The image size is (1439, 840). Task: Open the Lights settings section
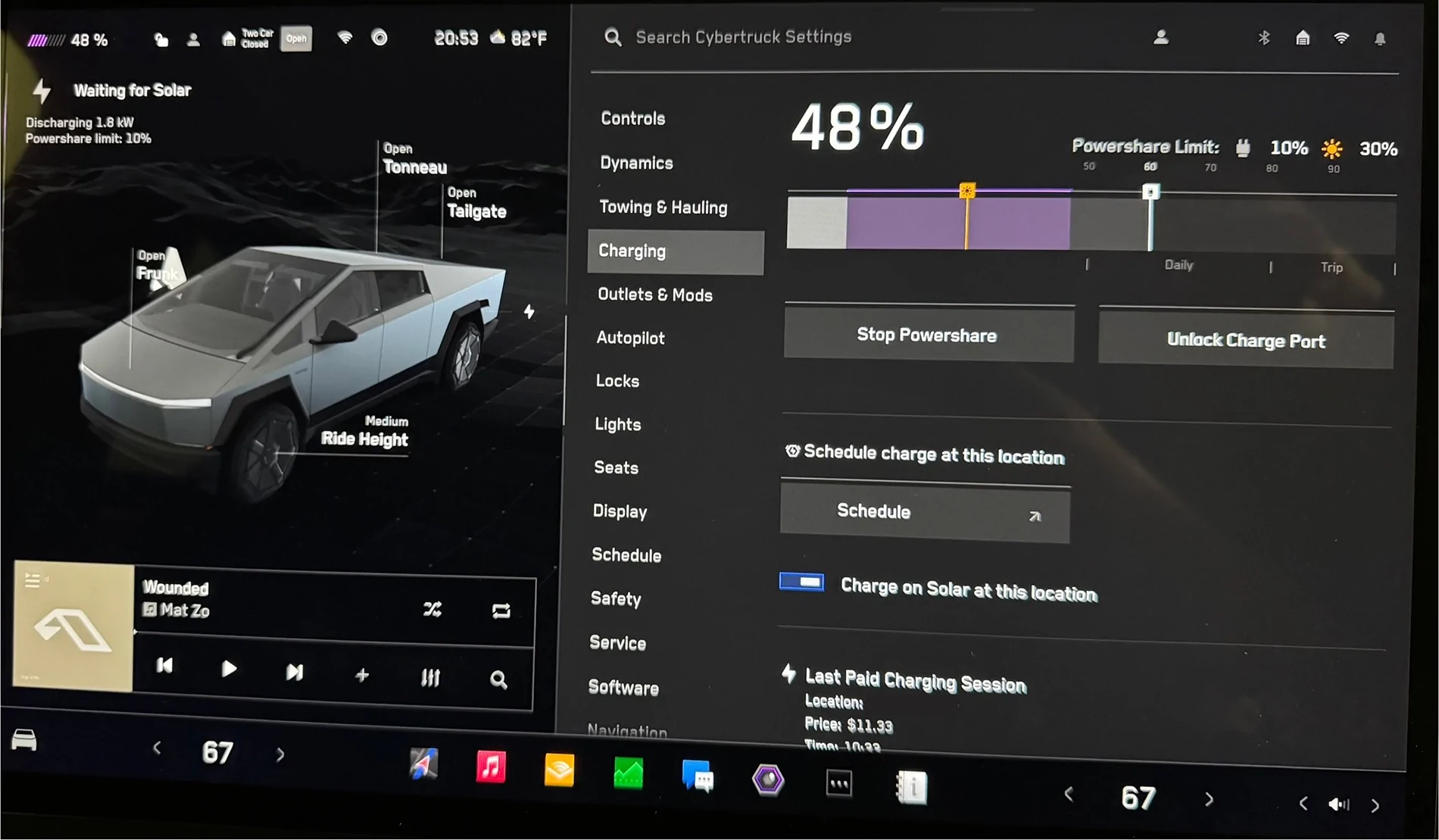[x=617, y=424]
